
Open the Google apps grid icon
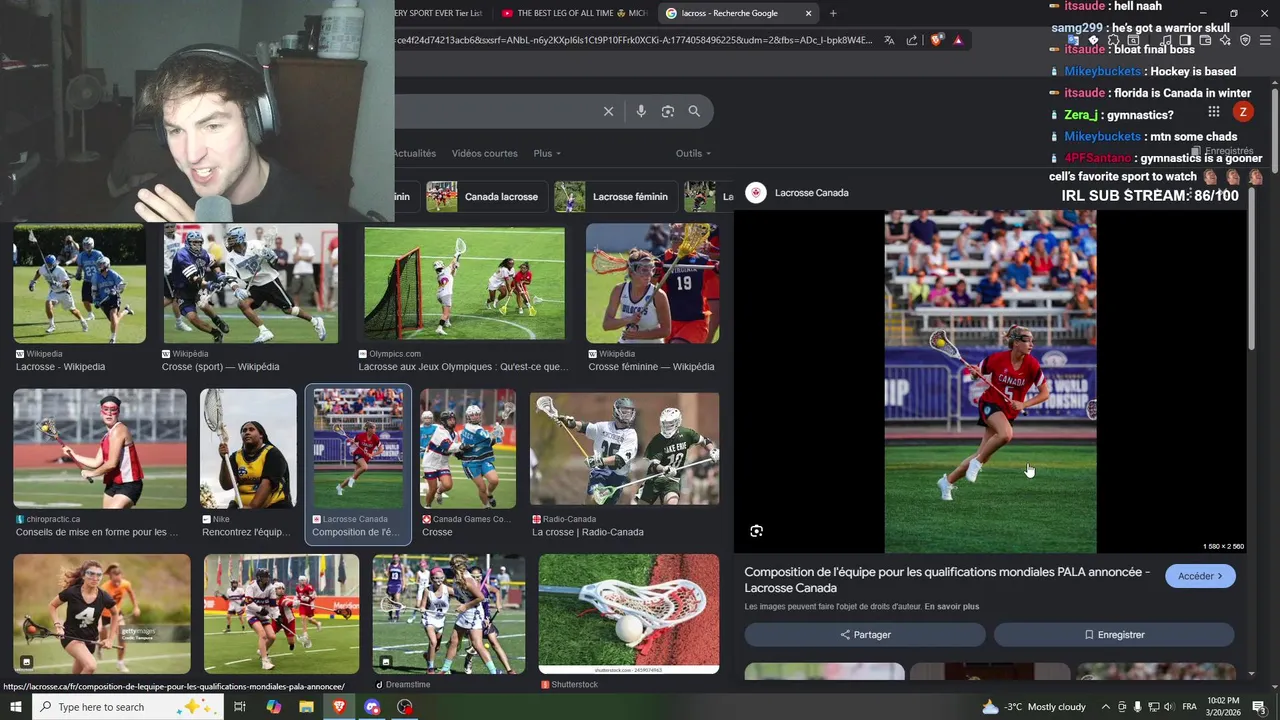tap(1213, 112)
